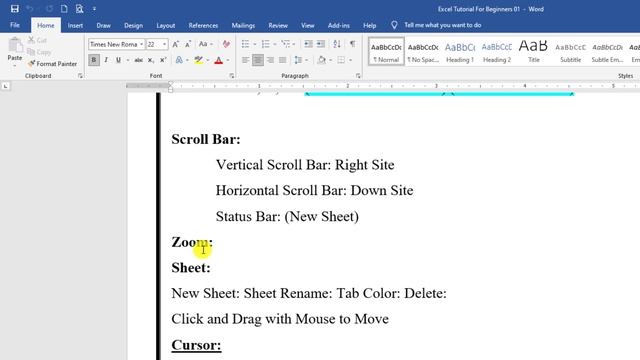Apply the Heading 2 style
The width and height of the screenshot is (640, 360).
(x=497, y=52)
